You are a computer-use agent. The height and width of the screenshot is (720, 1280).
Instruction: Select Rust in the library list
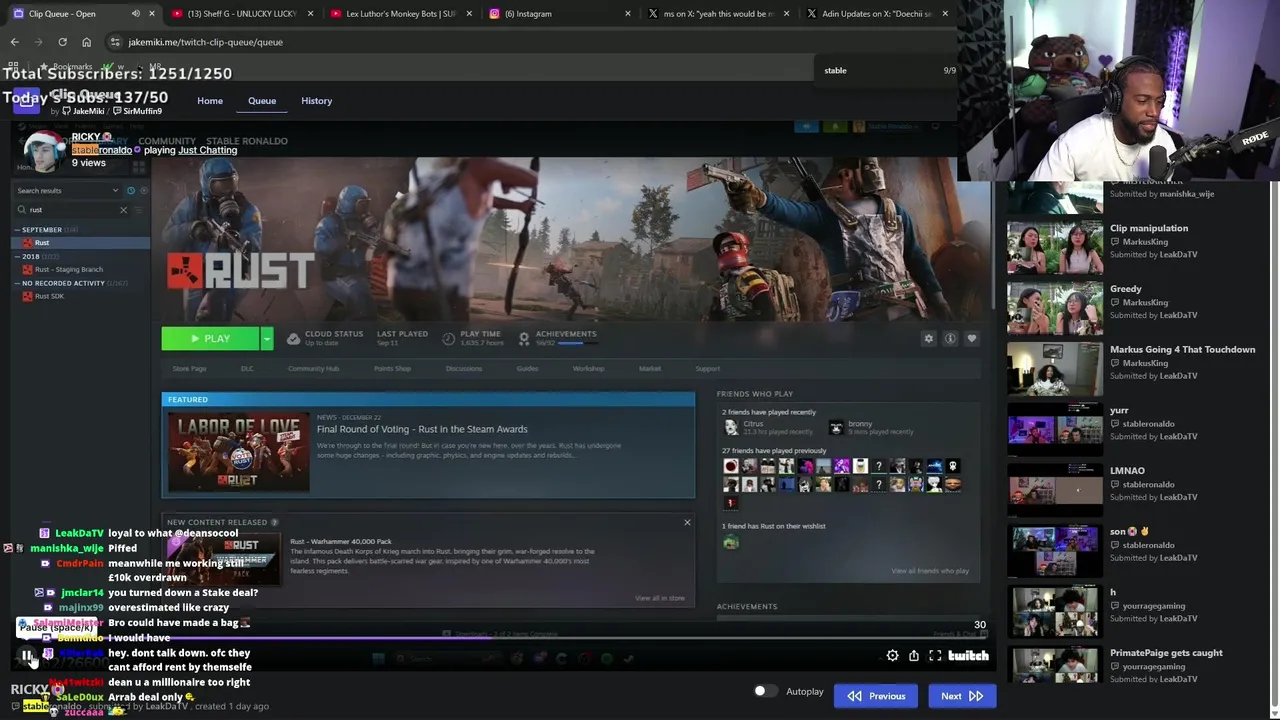tap(80, 243)
